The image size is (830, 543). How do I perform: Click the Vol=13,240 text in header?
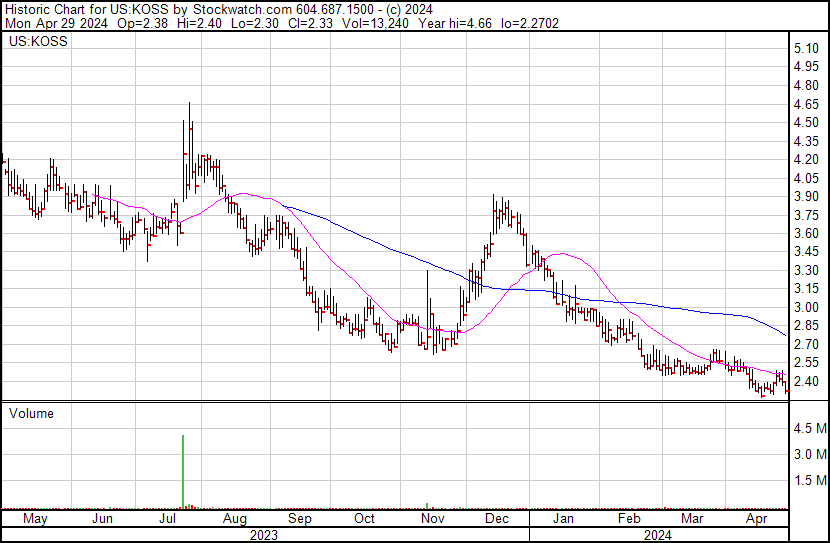pyautogui.click(x=354, y=23)
